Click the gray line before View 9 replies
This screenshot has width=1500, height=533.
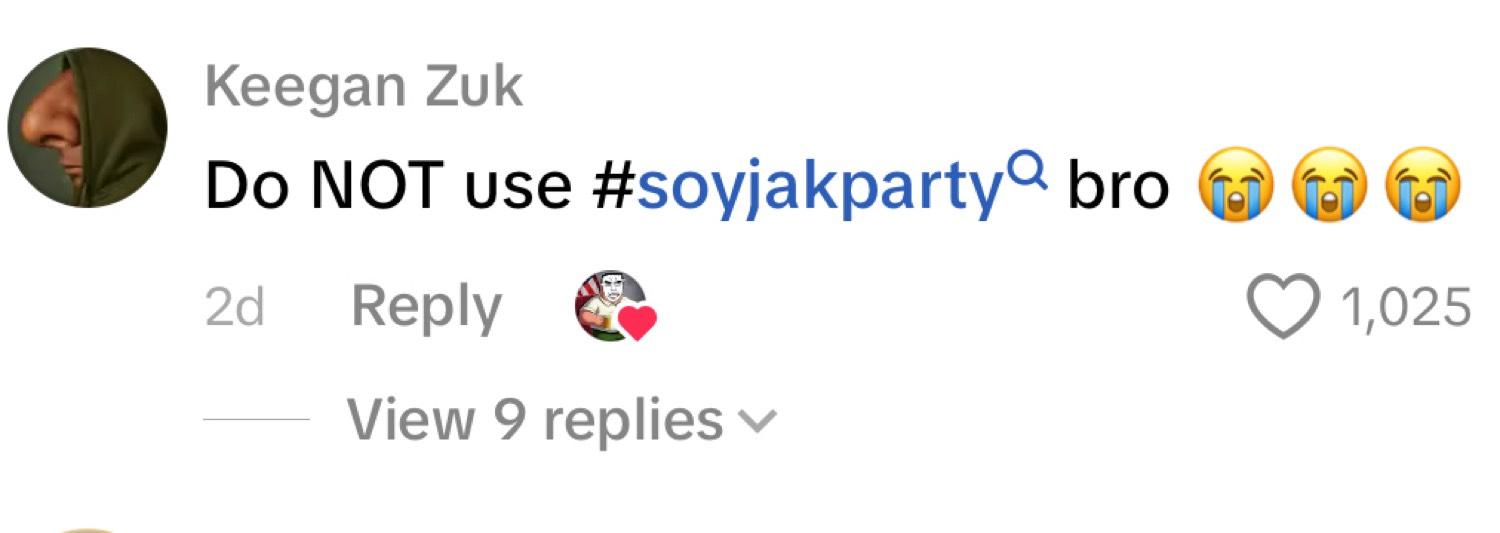(x=257, y=420)
